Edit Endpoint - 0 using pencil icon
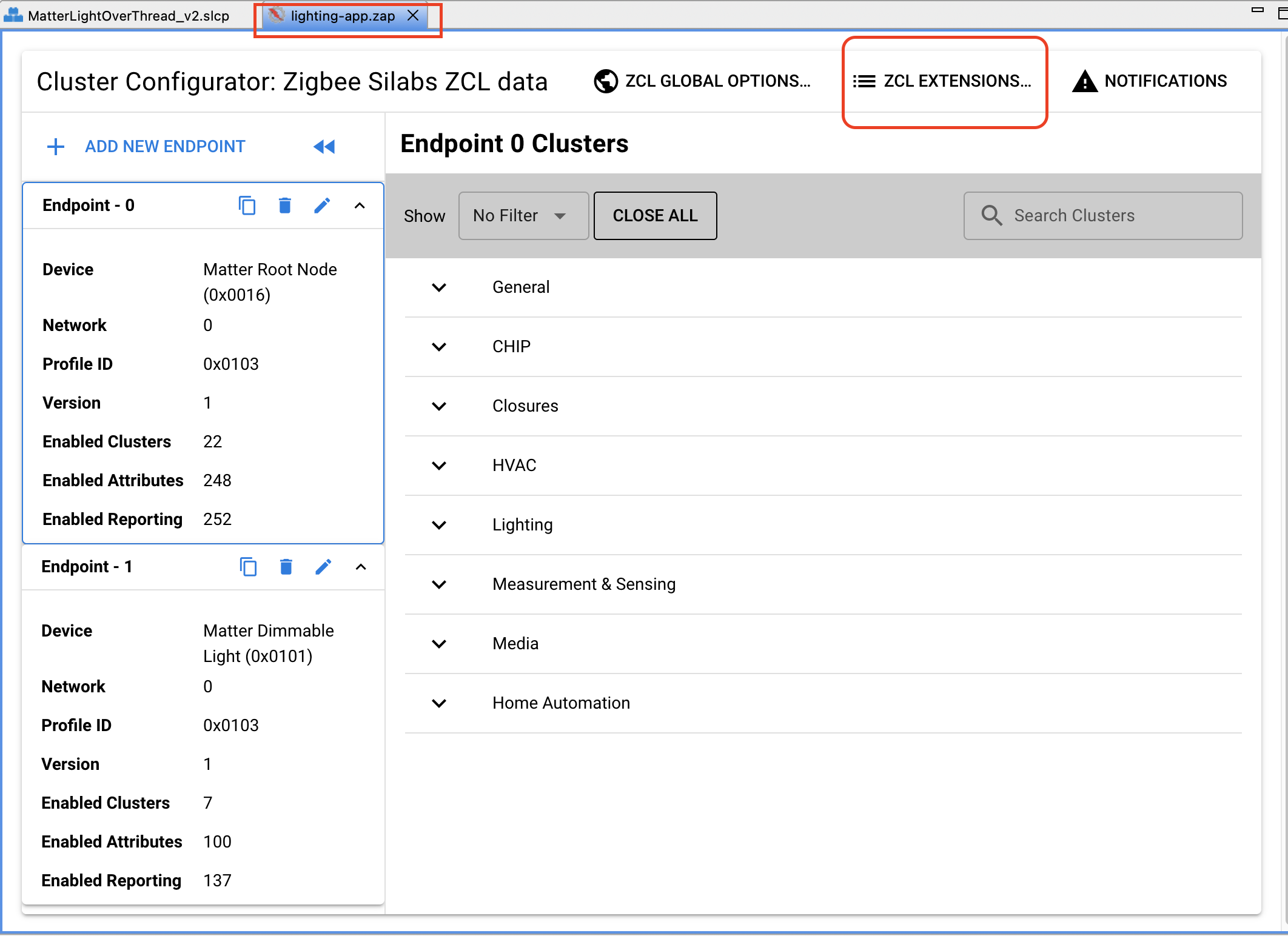1288x936 pixels. click(x=323, y=206)
